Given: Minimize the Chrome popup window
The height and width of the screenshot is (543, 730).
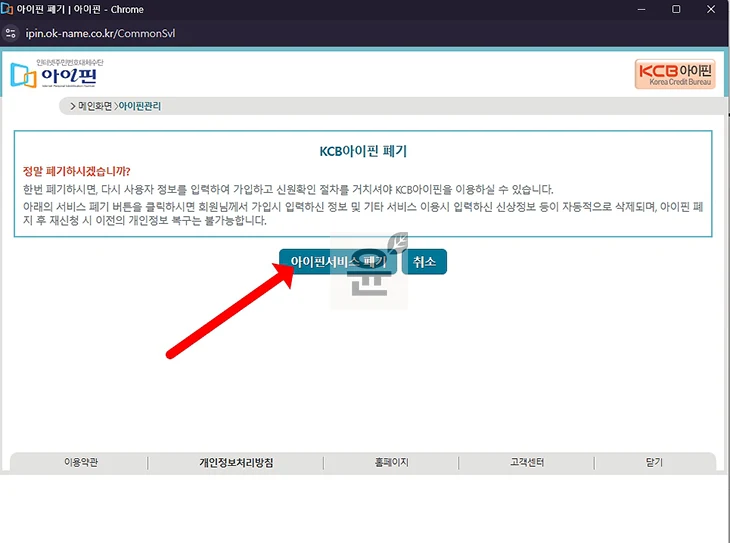Looking at the screenshot, I should coord(632,9).
